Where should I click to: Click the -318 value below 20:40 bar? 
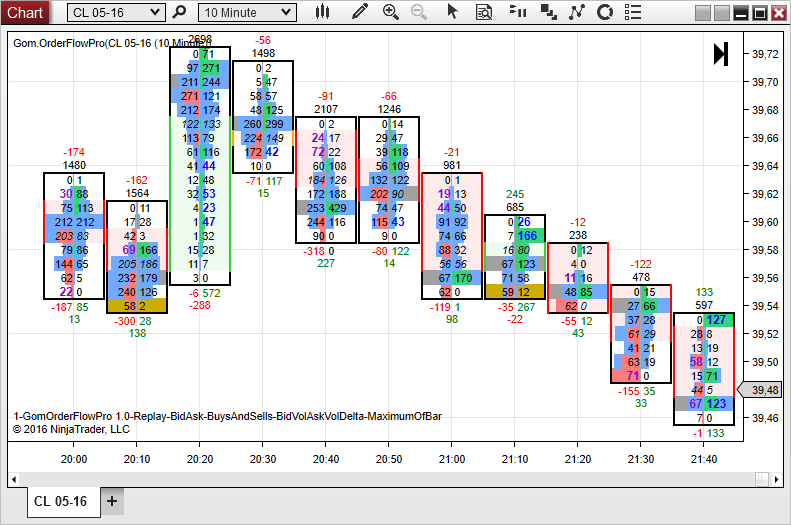314,251
